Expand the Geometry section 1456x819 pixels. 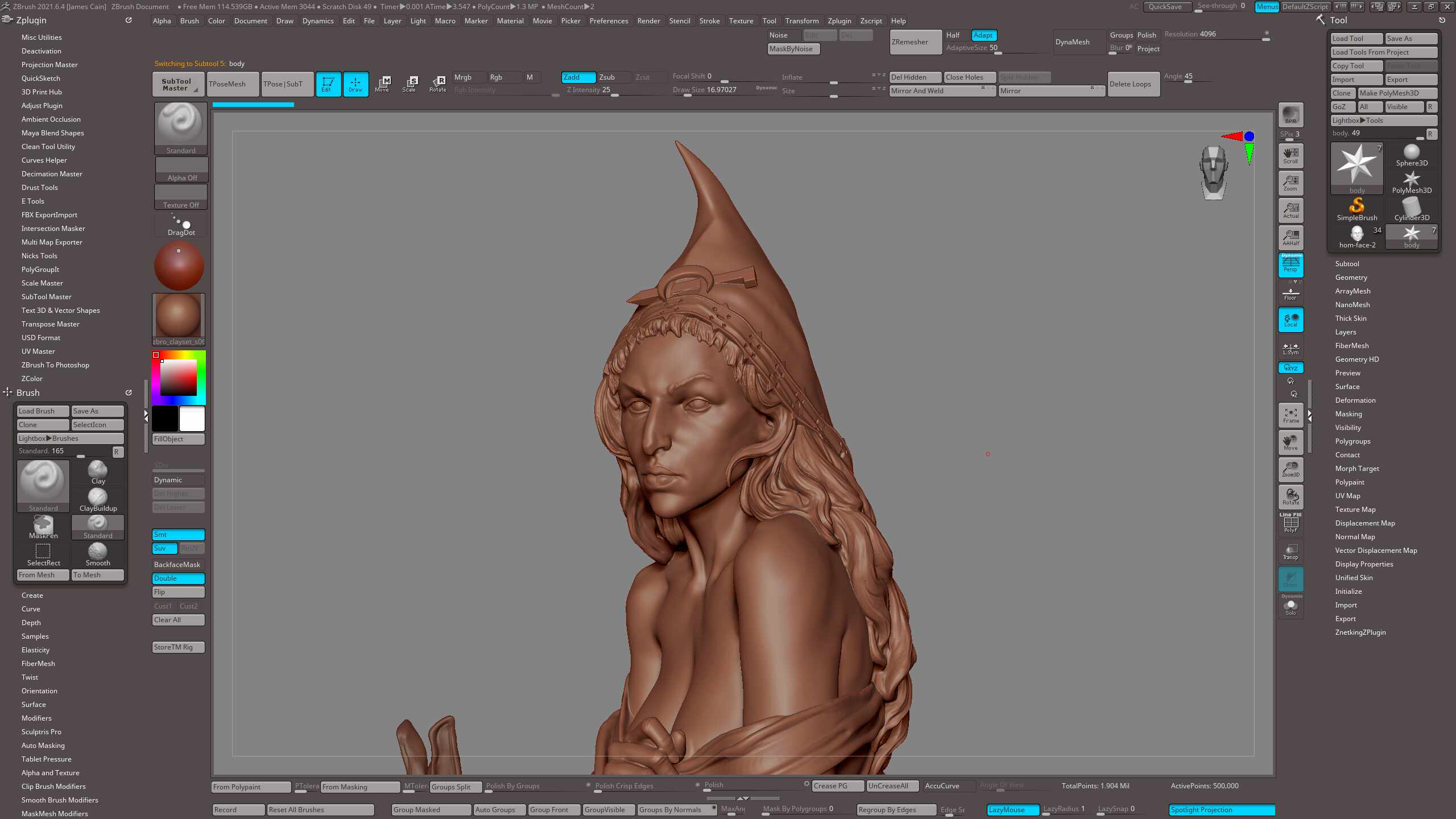[1351, 278]
